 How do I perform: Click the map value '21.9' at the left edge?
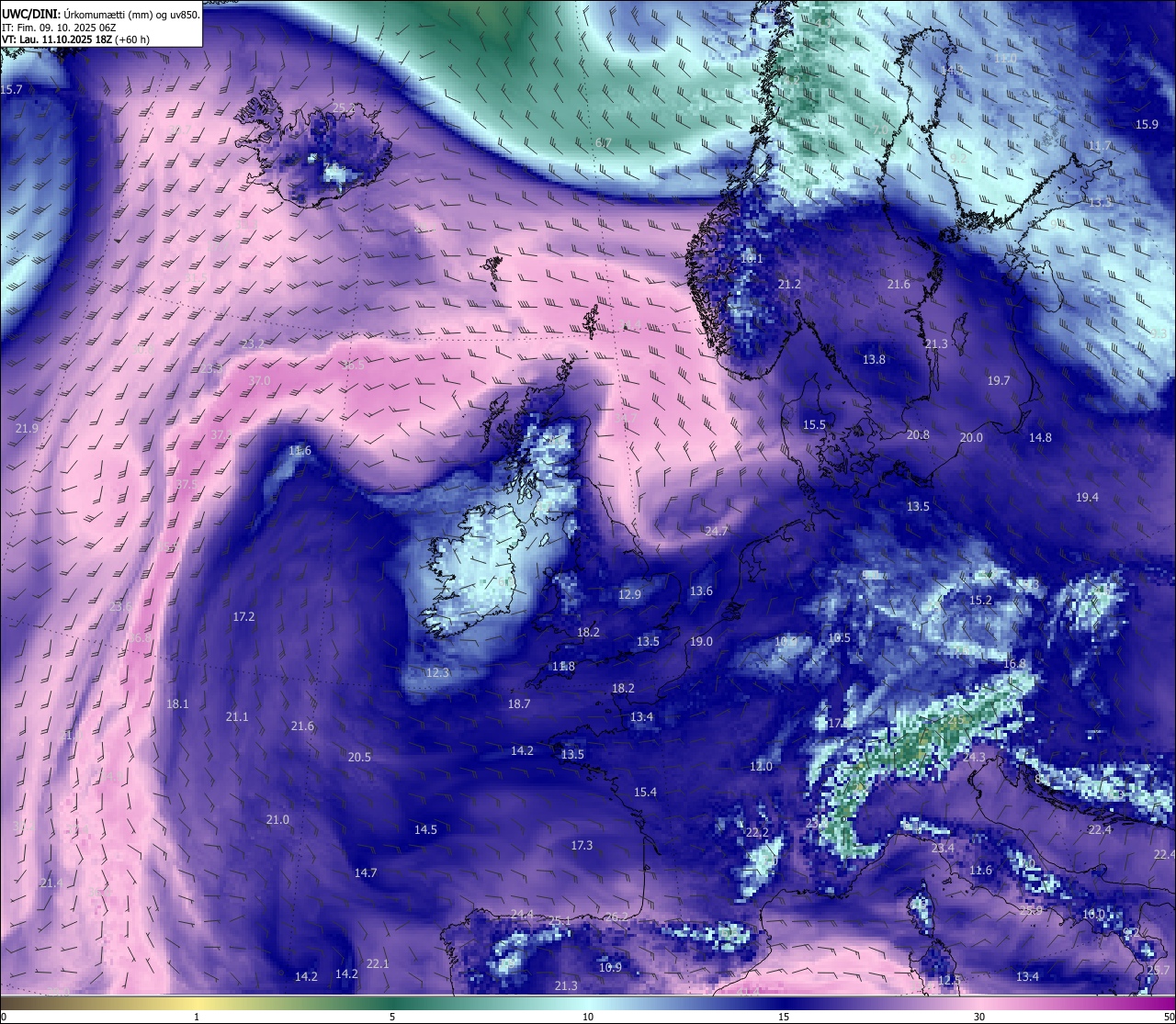[27, 429]
